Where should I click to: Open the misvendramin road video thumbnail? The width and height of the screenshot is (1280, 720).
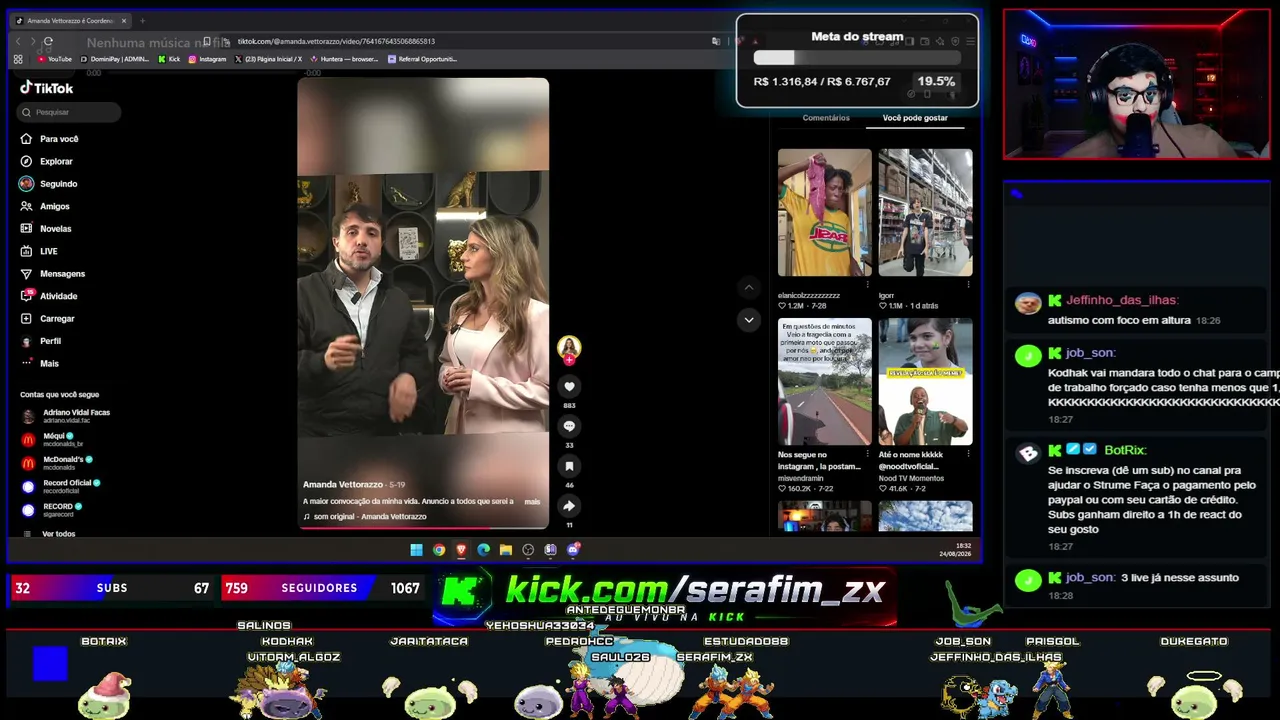coord(825,382)
